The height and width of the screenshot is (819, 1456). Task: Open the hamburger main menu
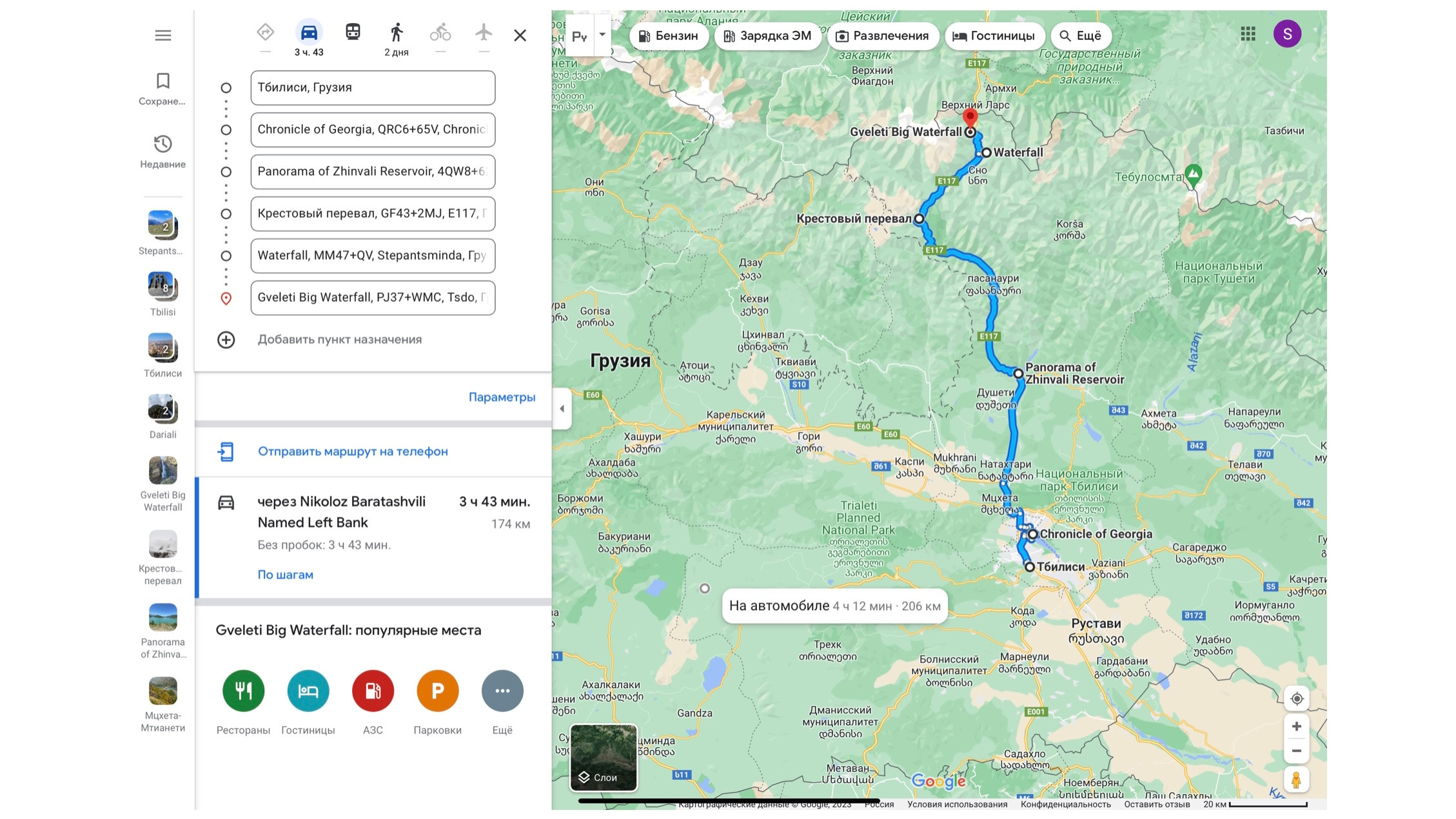tap(163, 35)
